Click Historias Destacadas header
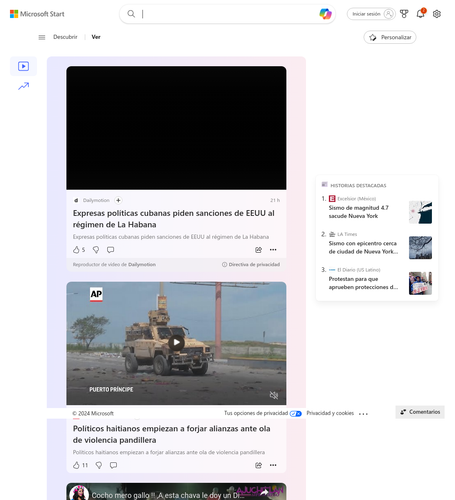Image resolution: width=455 pixels, height=500 pixels. (358, 185)
